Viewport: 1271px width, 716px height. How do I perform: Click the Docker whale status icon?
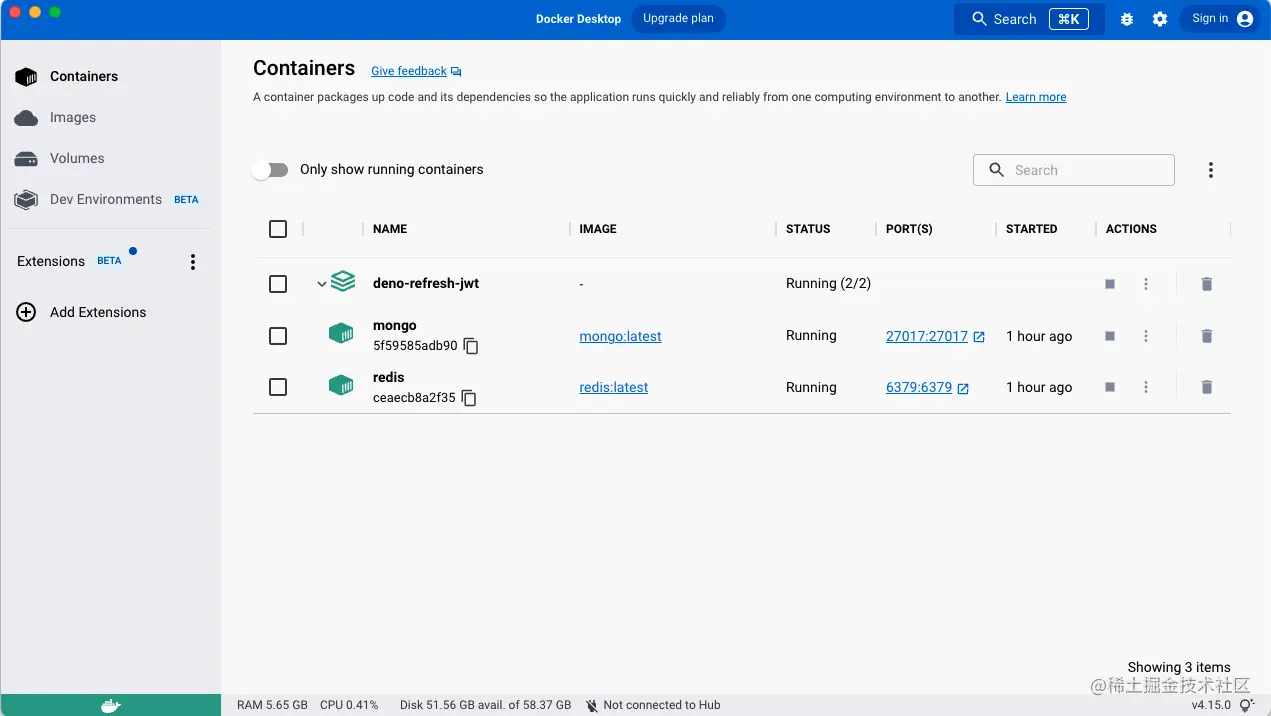[x=111, y=705]
